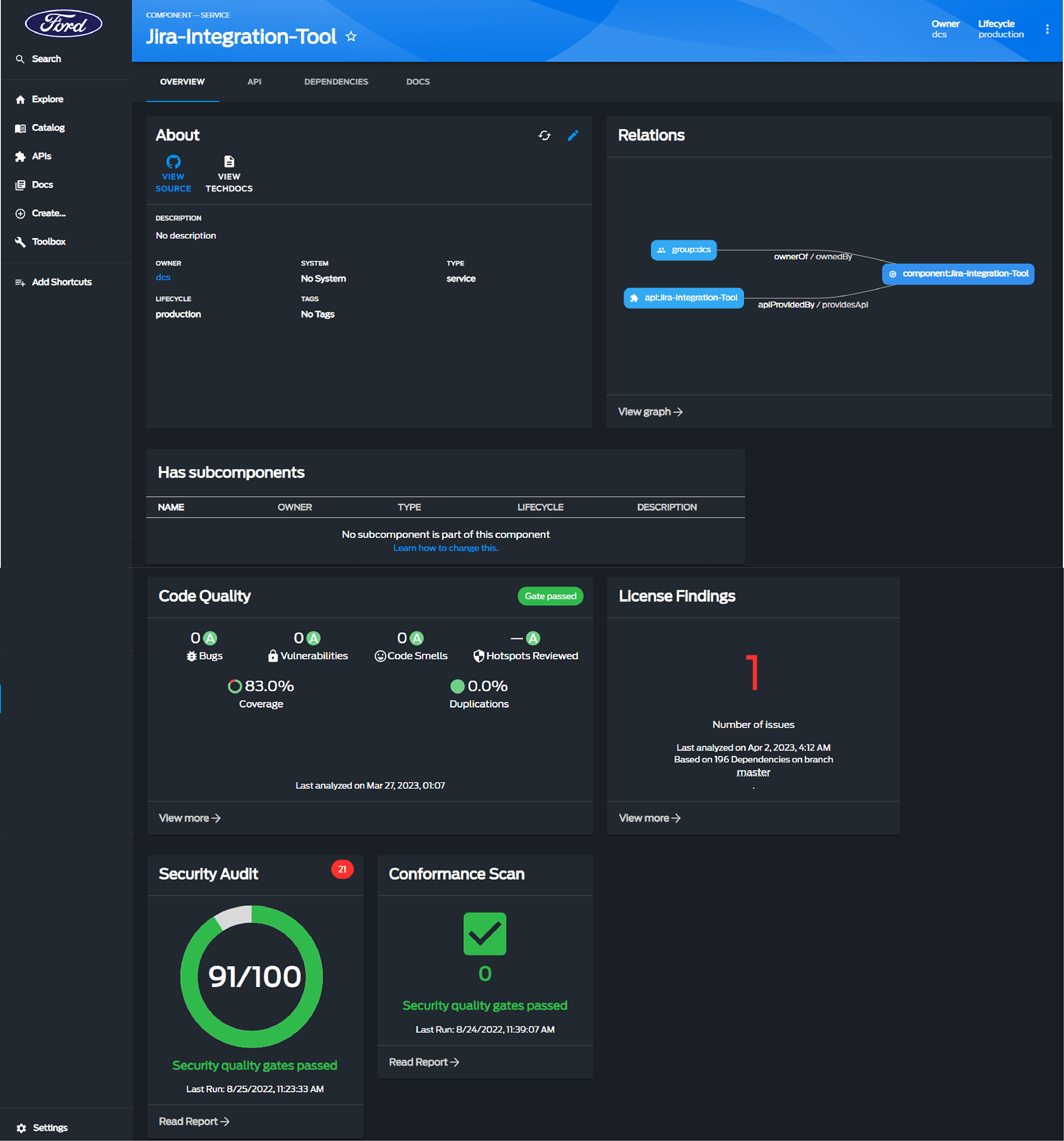
Task: Click View TechDocs document icon
Action: pos(229,162)
